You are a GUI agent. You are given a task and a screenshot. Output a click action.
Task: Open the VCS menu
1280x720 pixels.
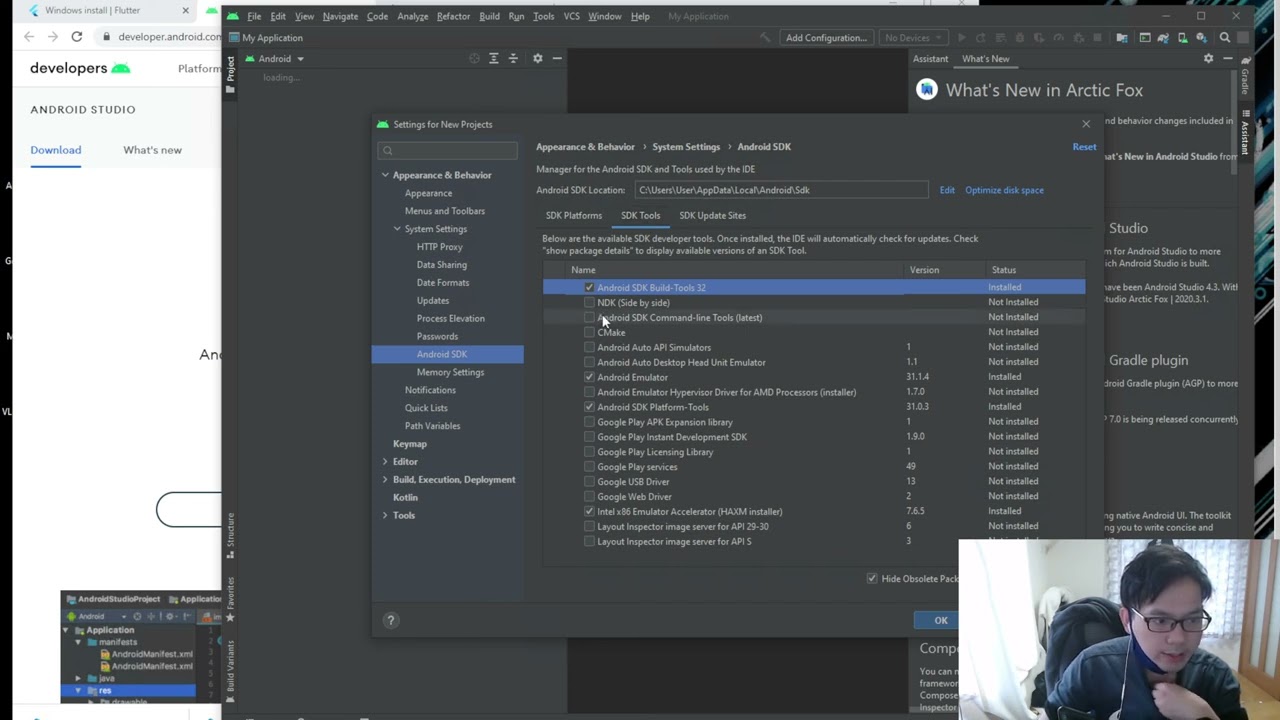(x=571, y=16)
